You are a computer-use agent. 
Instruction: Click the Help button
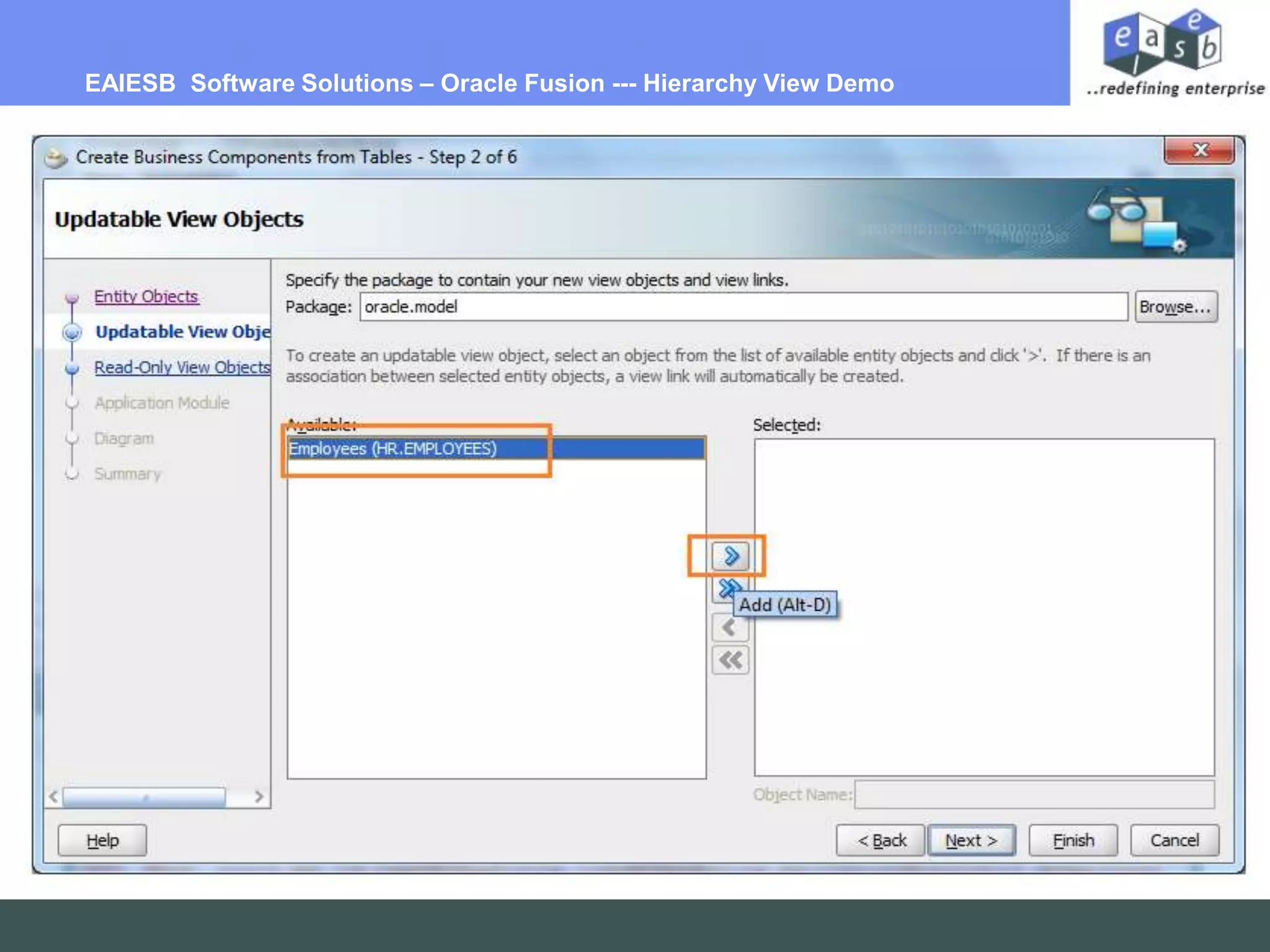click(102, 840)
